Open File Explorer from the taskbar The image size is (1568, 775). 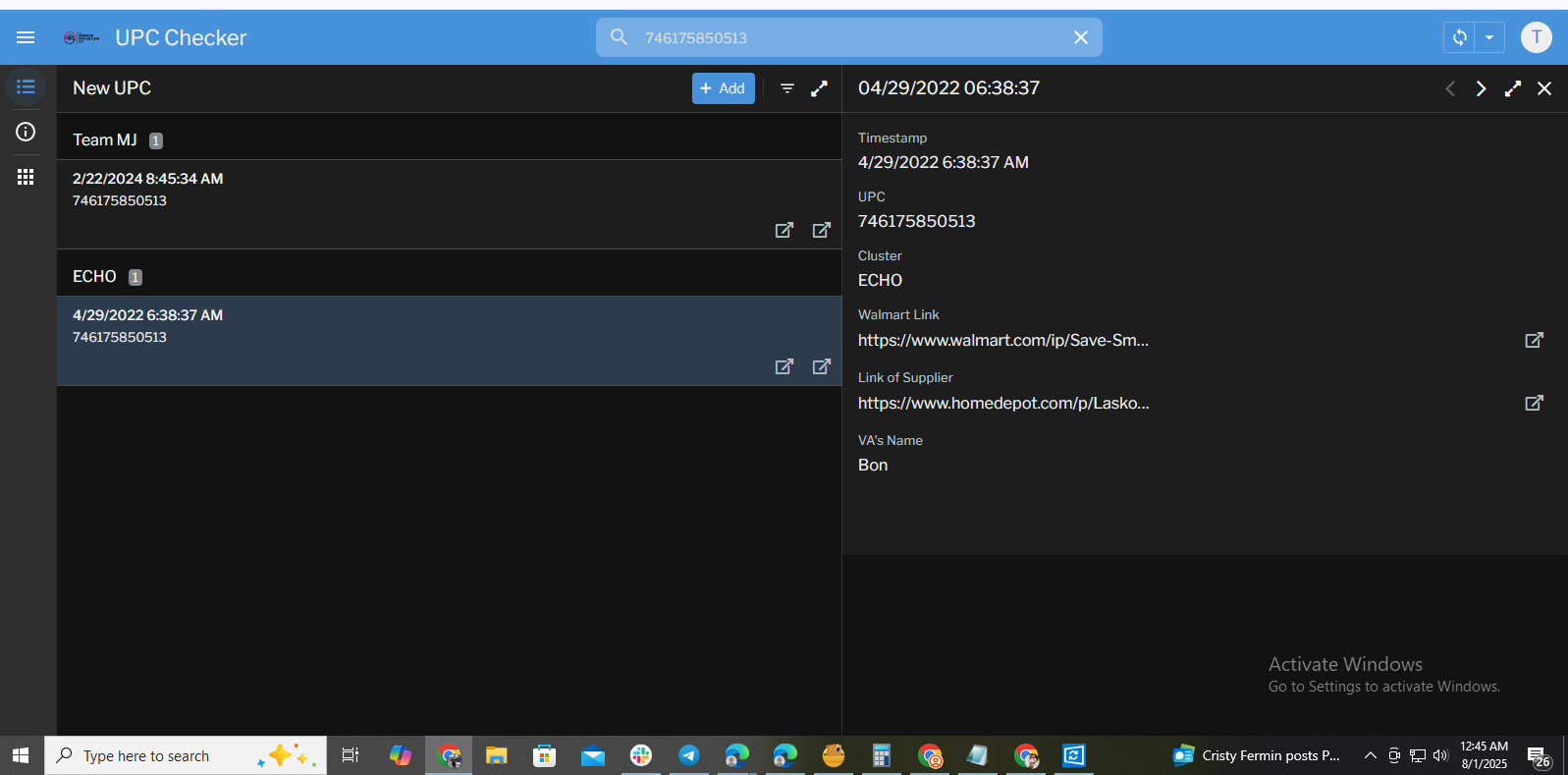pos(497,755)
